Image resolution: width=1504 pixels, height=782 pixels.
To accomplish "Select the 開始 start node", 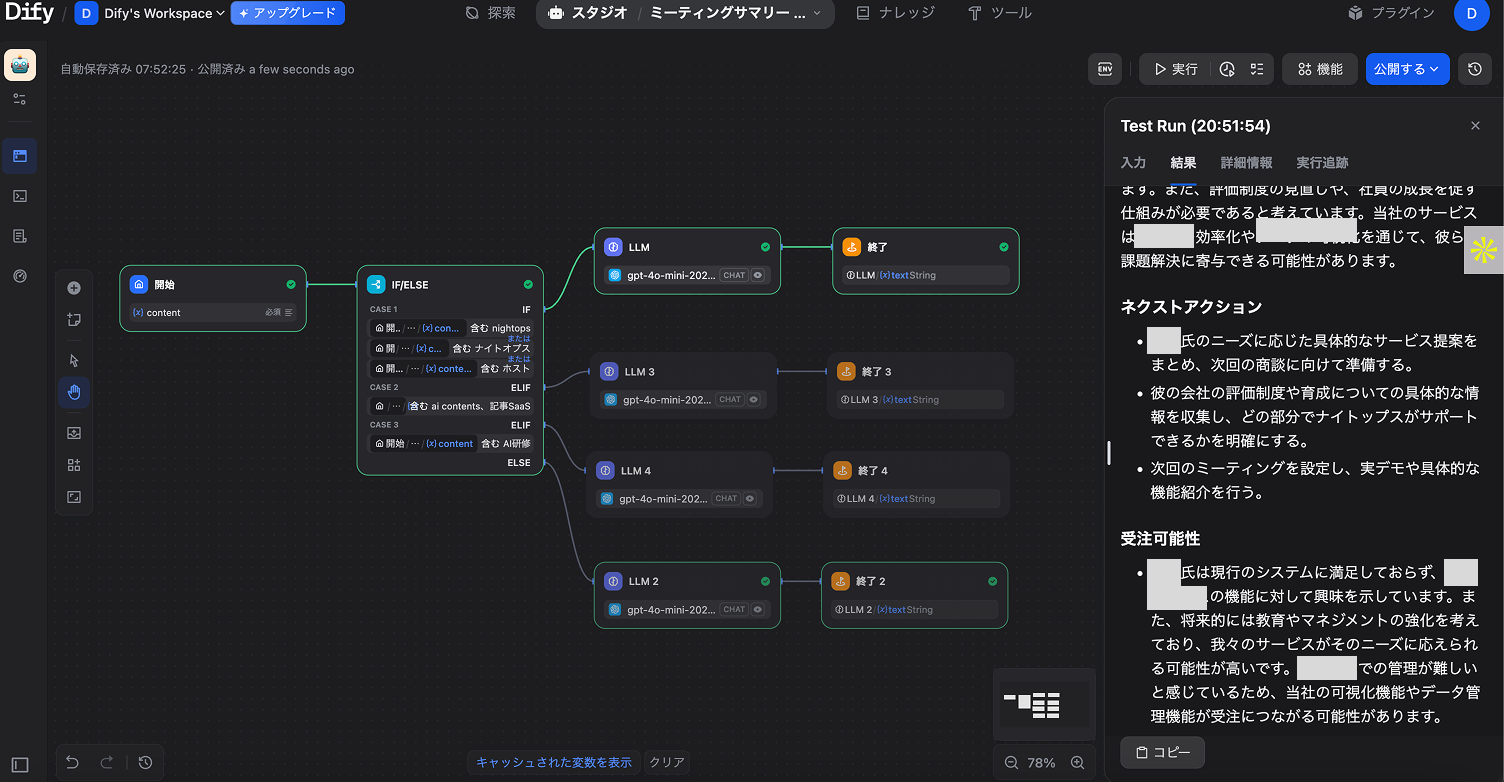I will point(213,297).
